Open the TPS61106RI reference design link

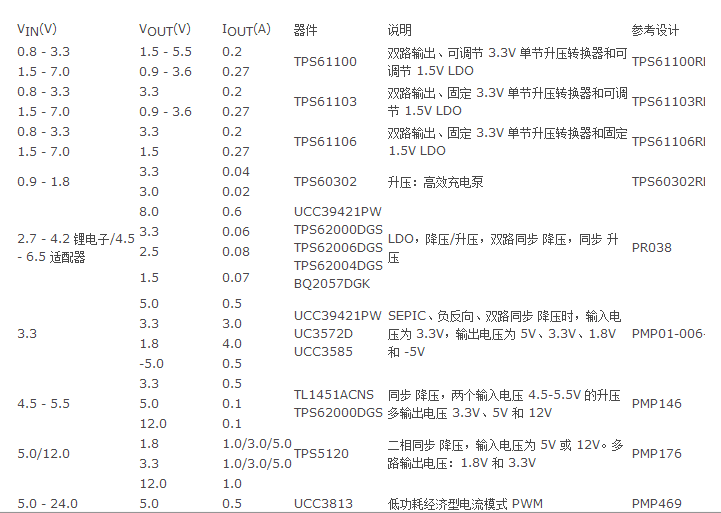click(668, 142)
